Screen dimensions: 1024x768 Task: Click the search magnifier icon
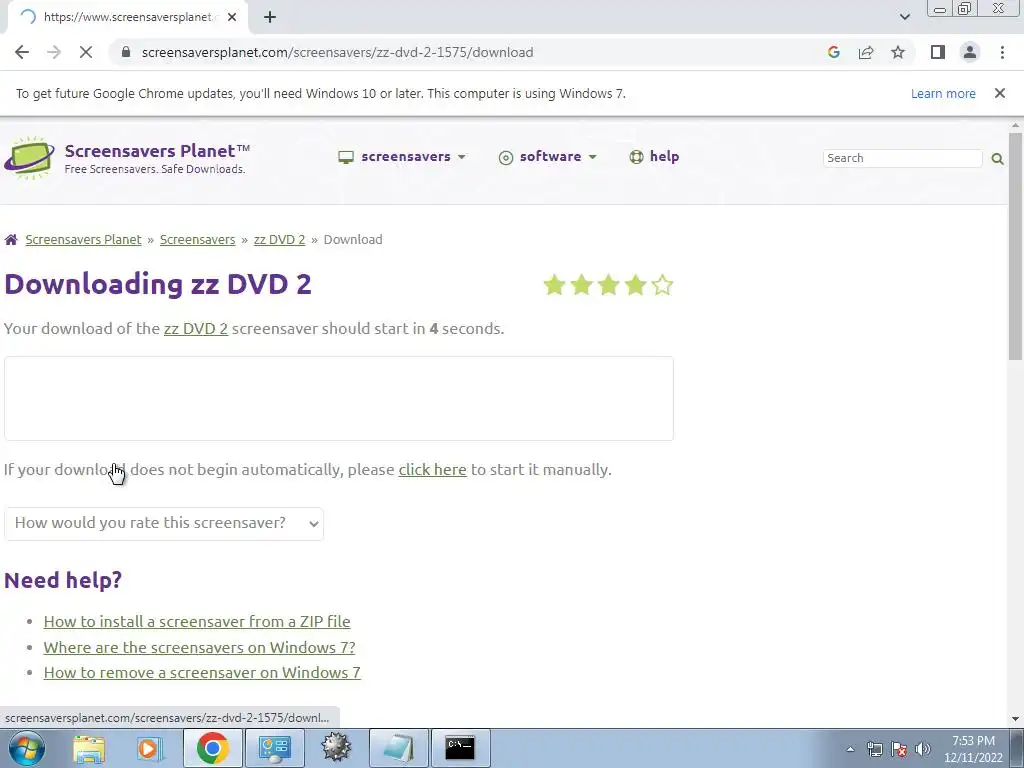click(997, 158)
